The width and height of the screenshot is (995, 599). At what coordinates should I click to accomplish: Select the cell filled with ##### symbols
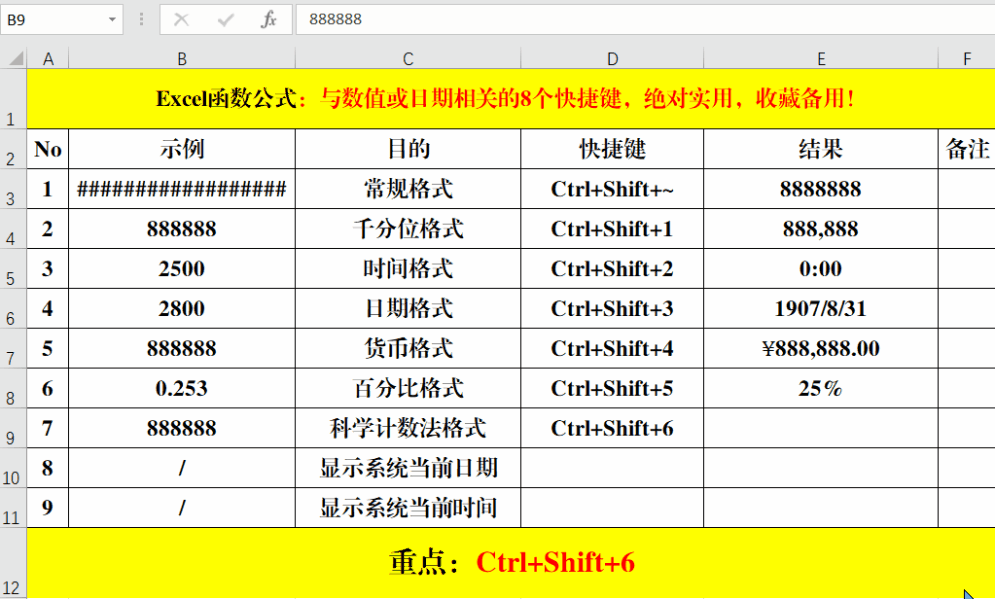182,188
